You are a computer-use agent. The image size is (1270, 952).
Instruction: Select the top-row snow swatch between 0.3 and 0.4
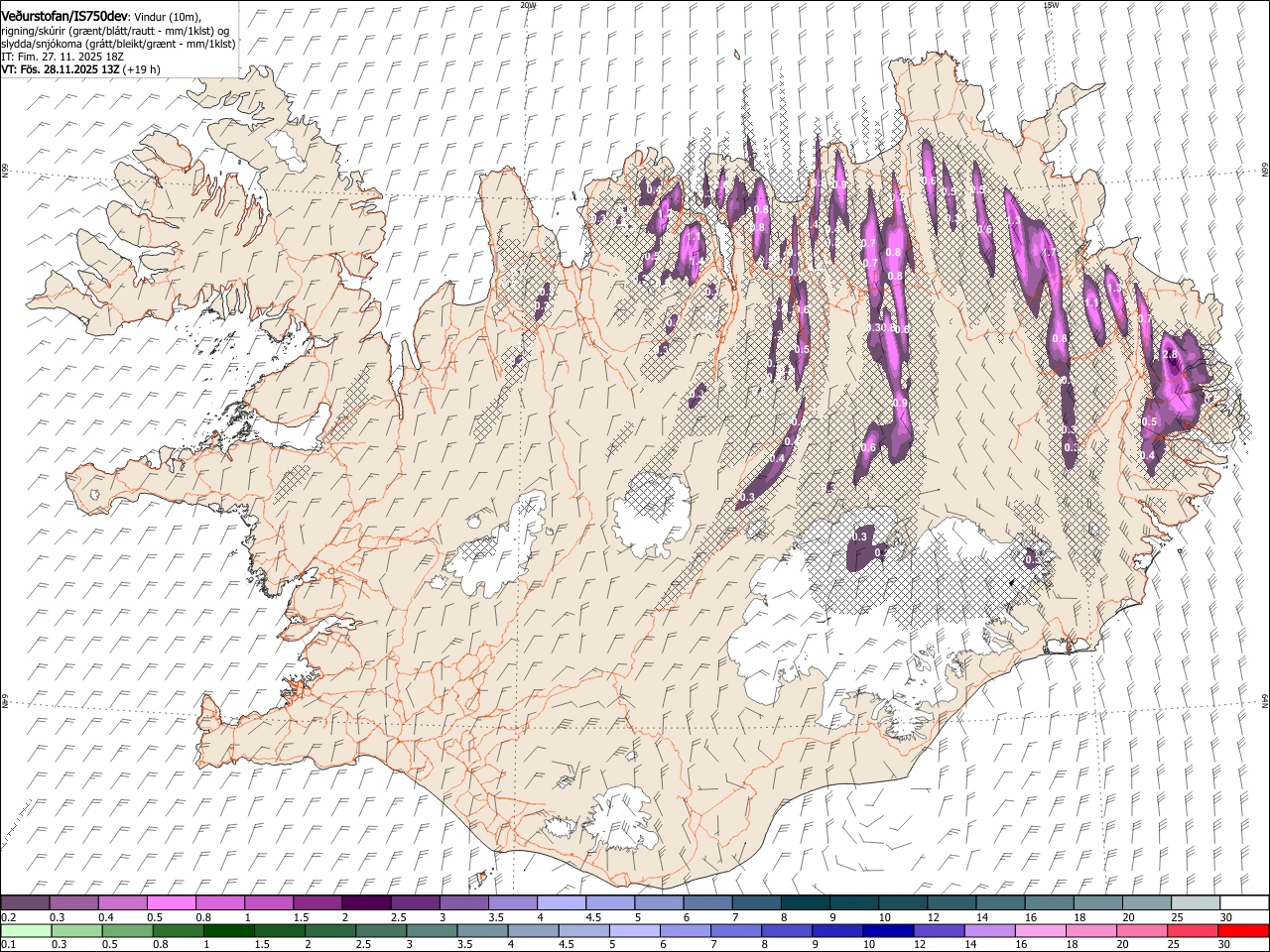pyautogui.click(x=74, y=903)
